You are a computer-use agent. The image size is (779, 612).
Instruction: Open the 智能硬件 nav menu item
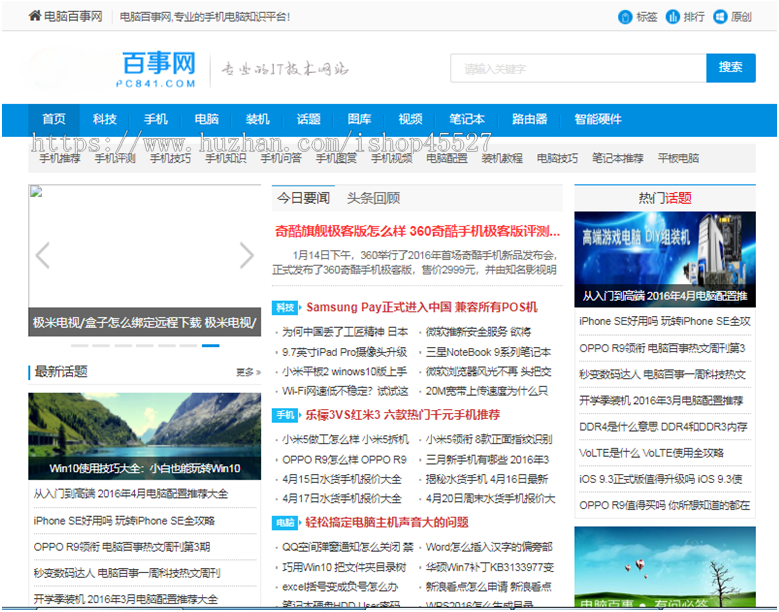(x=598, y=119)
